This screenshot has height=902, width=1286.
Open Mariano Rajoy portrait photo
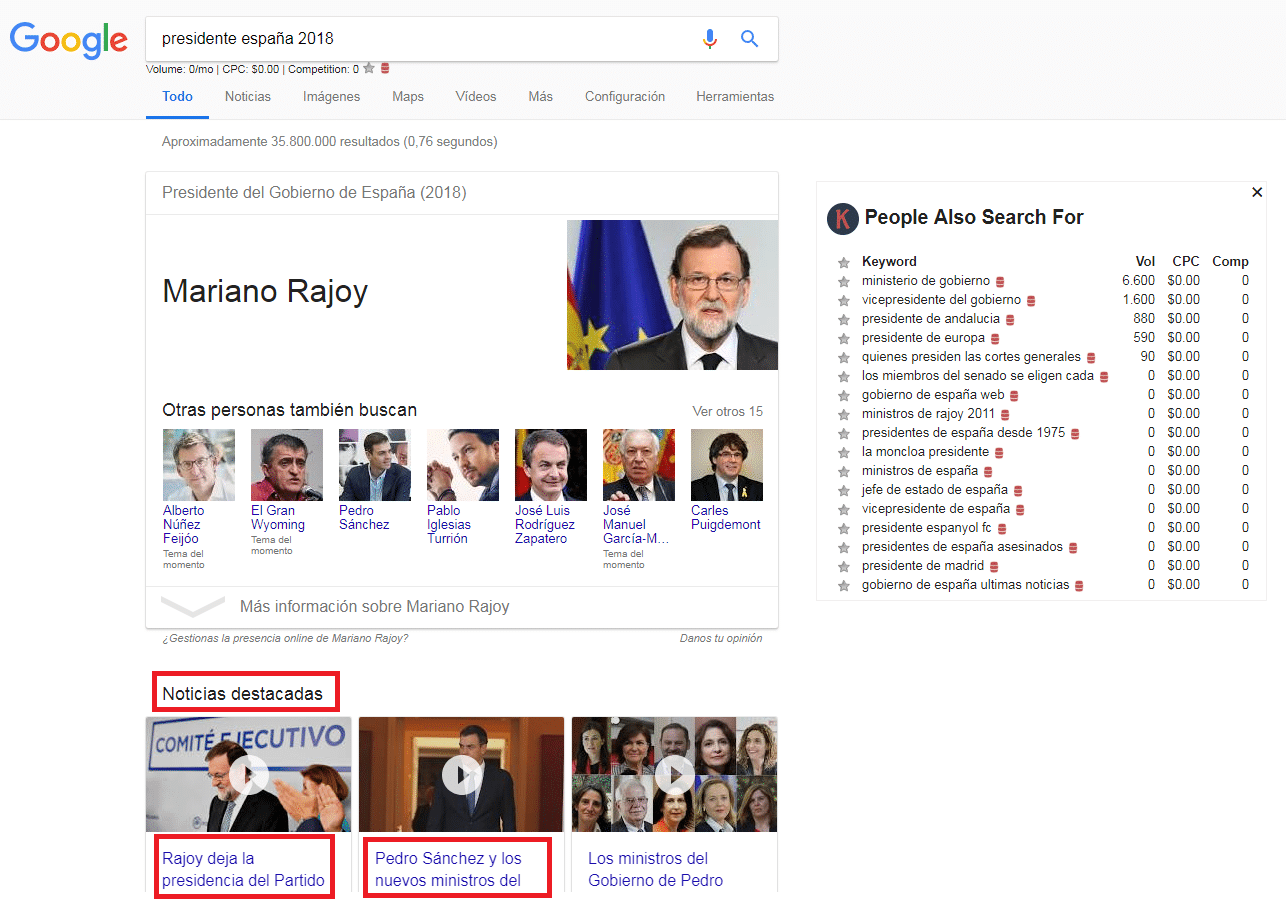click(672, 295)
